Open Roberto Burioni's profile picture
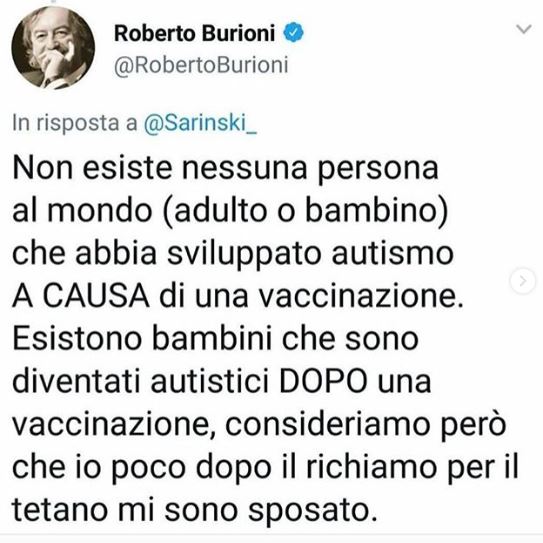 click(53, 48)
